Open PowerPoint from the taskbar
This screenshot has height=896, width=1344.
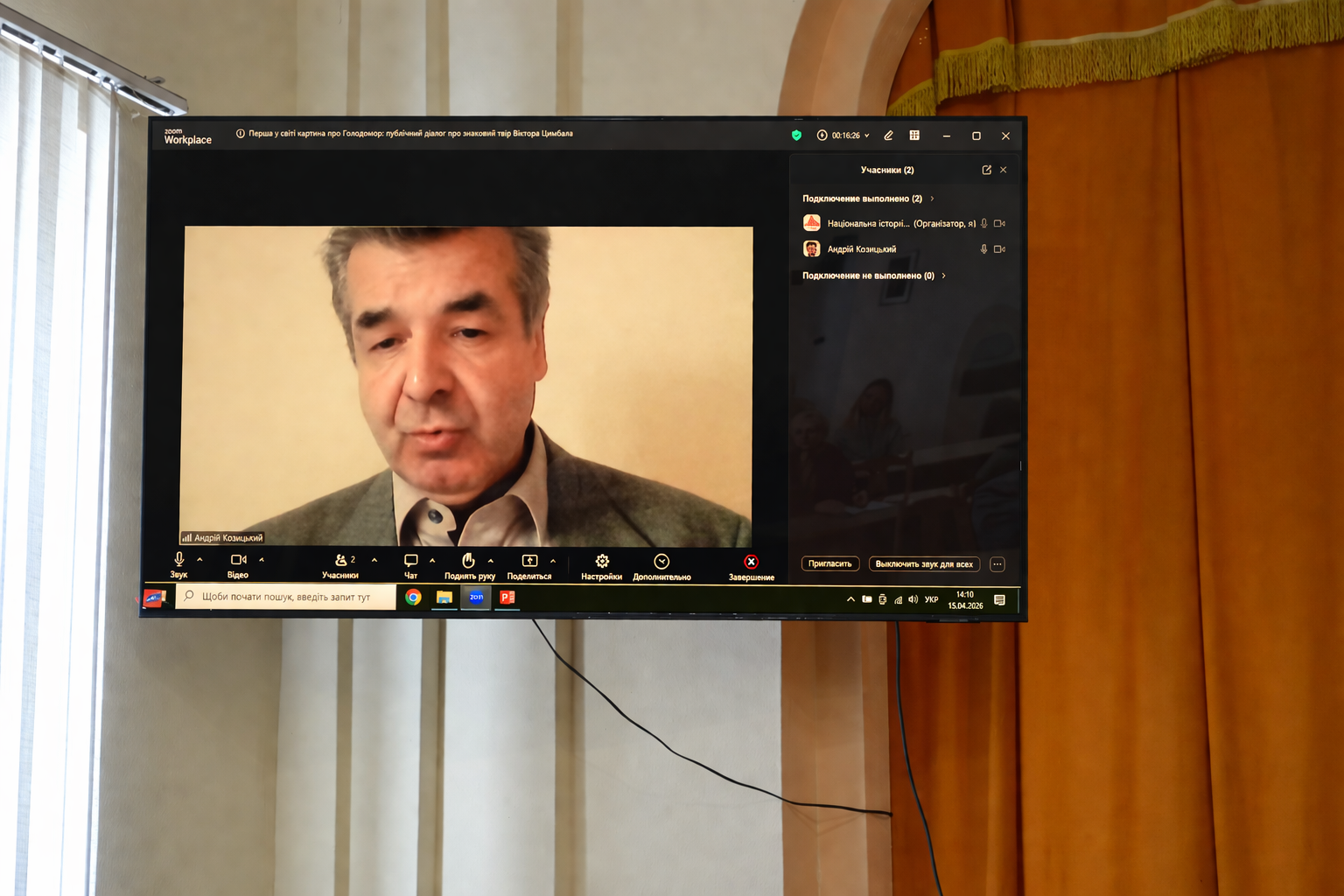pyautogui.click(x=507, y=598)
